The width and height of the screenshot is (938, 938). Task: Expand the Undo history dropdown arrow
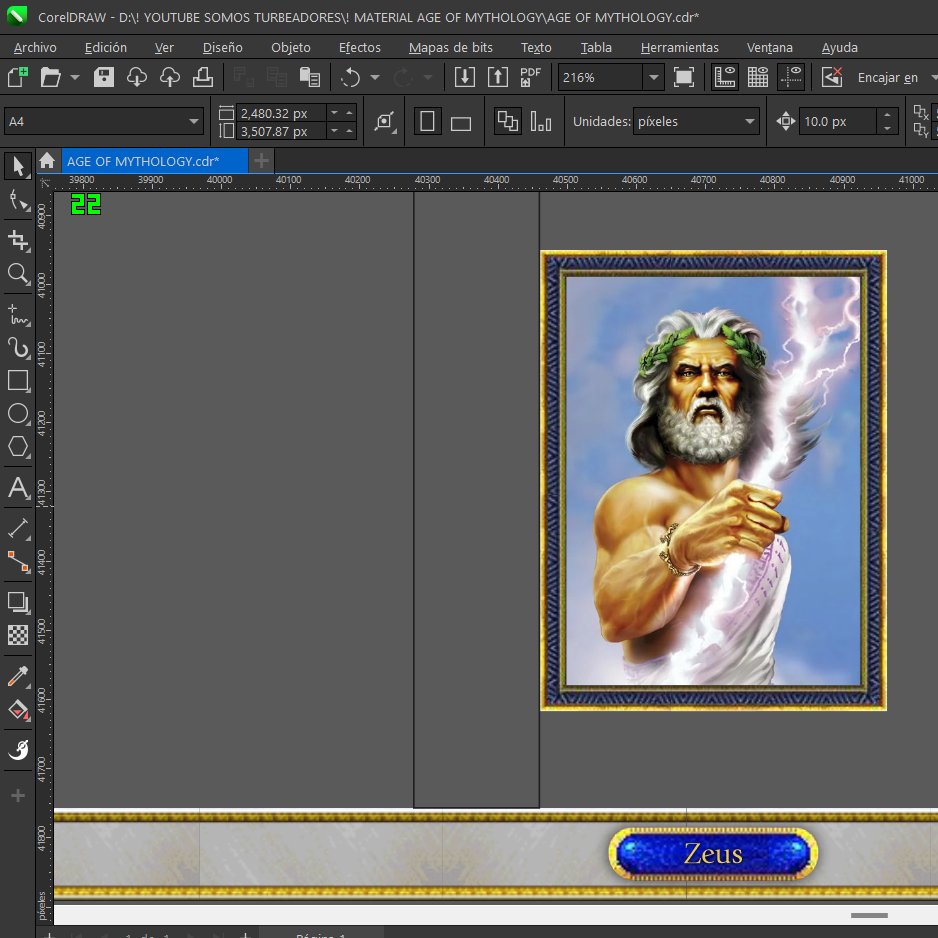pyautogui.click(x=375, y=77)
